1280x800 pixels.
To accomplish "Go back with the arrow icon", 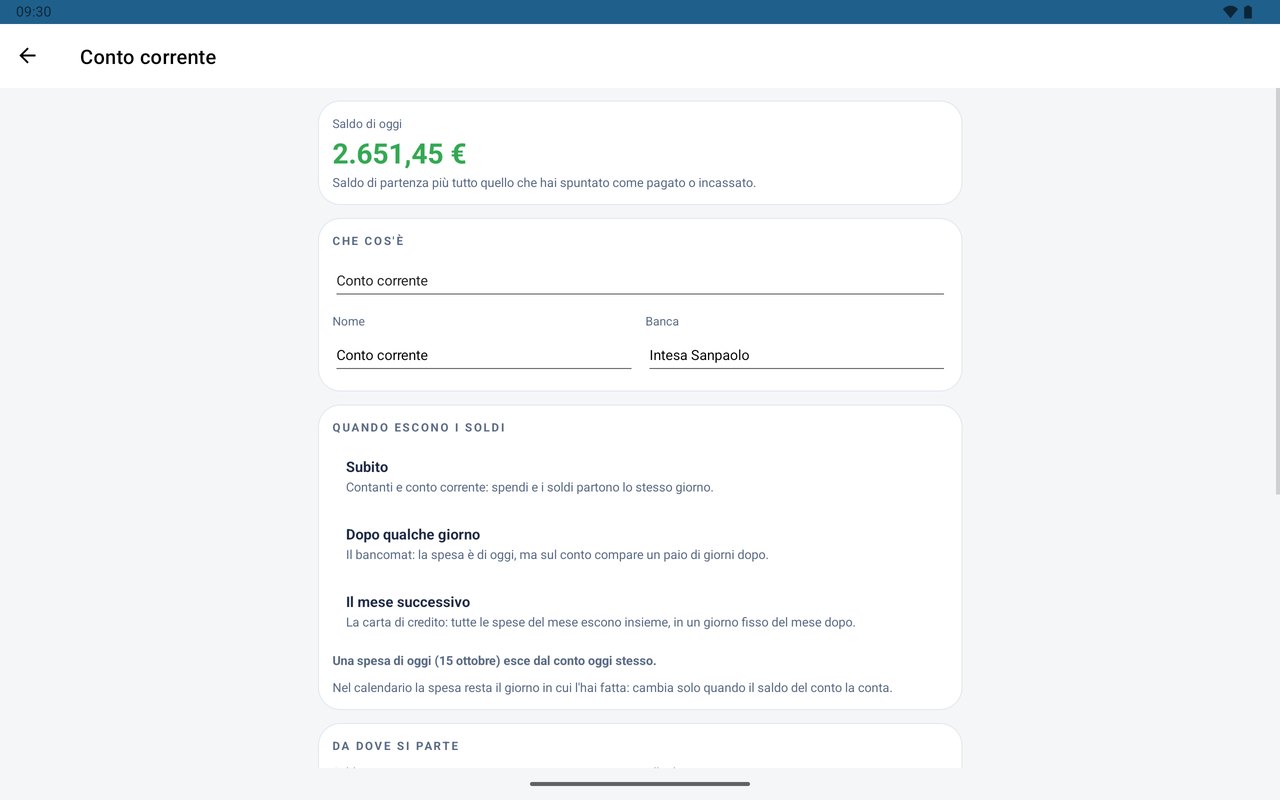I will 28,56.
